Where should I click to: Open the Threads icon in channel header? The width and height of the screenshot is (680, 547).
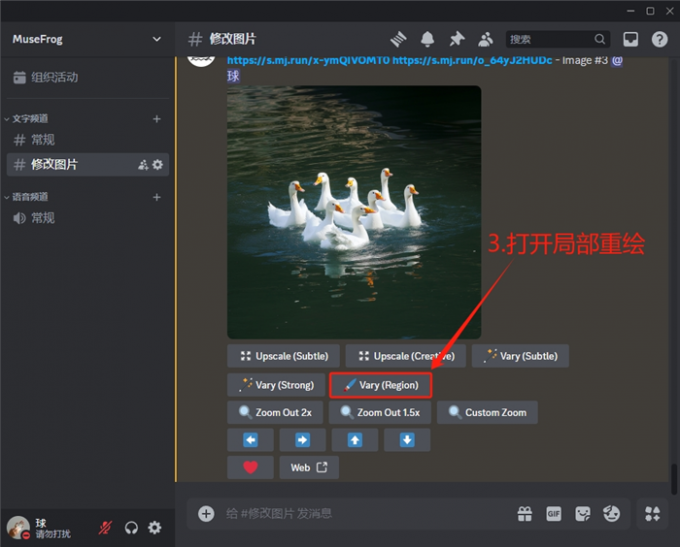click(398, 39)
